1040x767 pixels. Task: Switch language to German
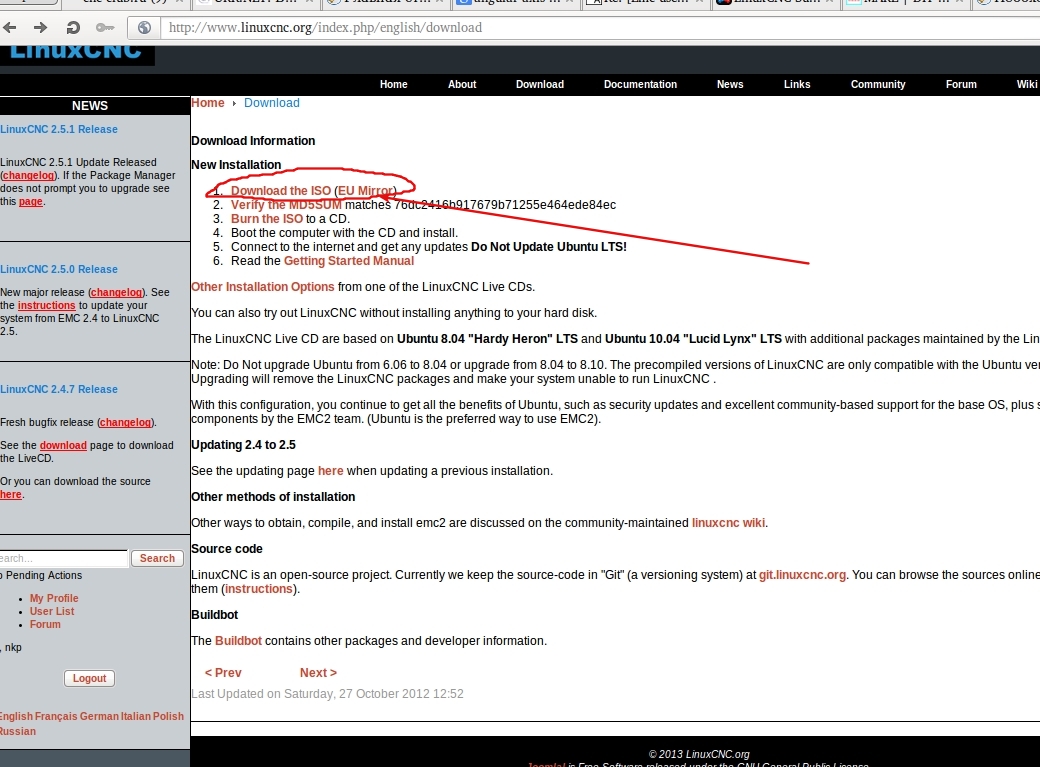pyautogui.click(x=99, y=717)
